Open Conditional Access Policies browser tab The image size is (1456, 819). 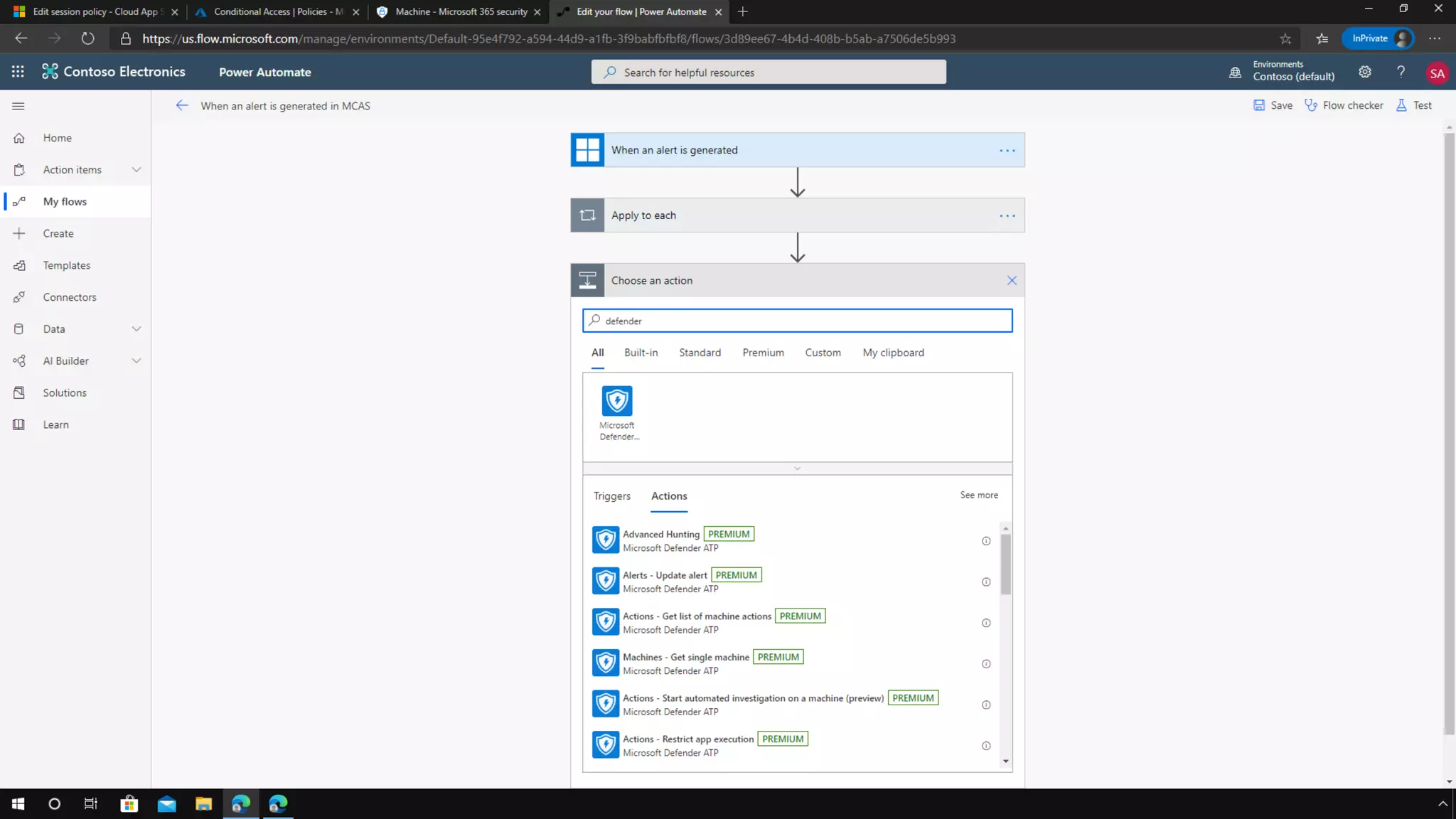pos(278,11)
